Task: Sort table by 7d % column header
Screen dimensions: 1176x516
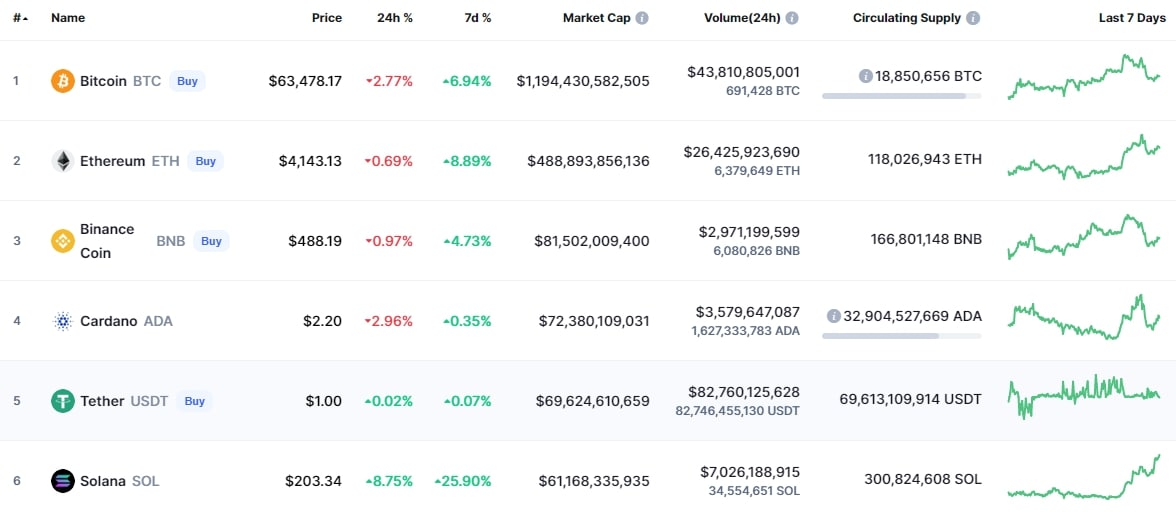Action: point(477,18)
